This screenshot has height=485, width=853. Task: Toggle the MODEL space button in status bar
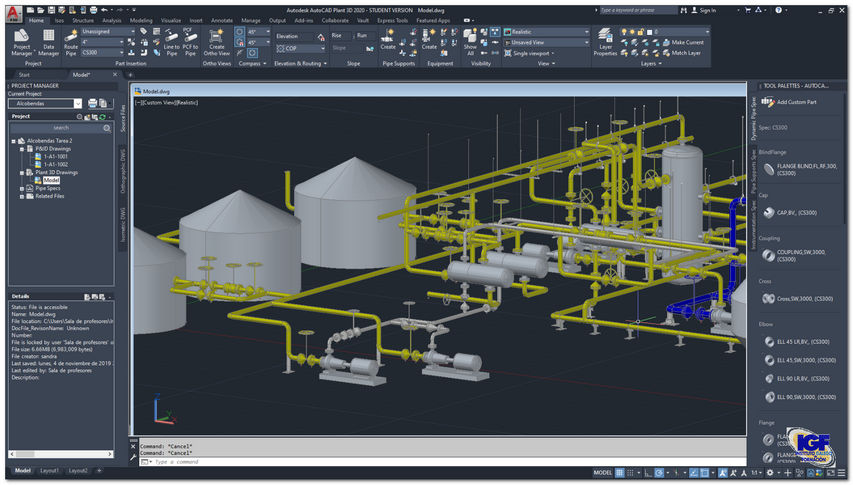[602, 472]
